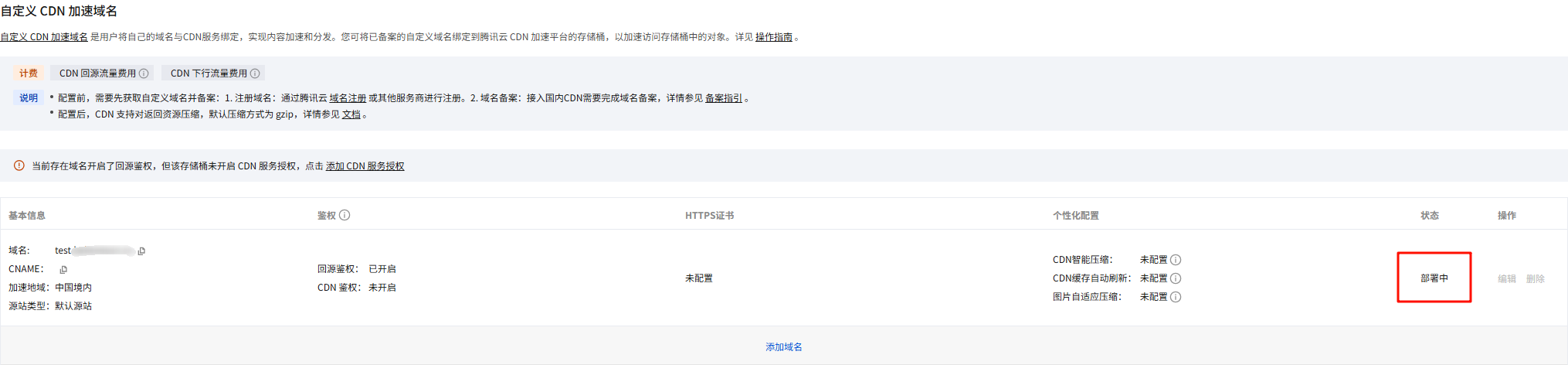
Task: Click 添加 CDN 服务授权 link
Action: [365, 166]
